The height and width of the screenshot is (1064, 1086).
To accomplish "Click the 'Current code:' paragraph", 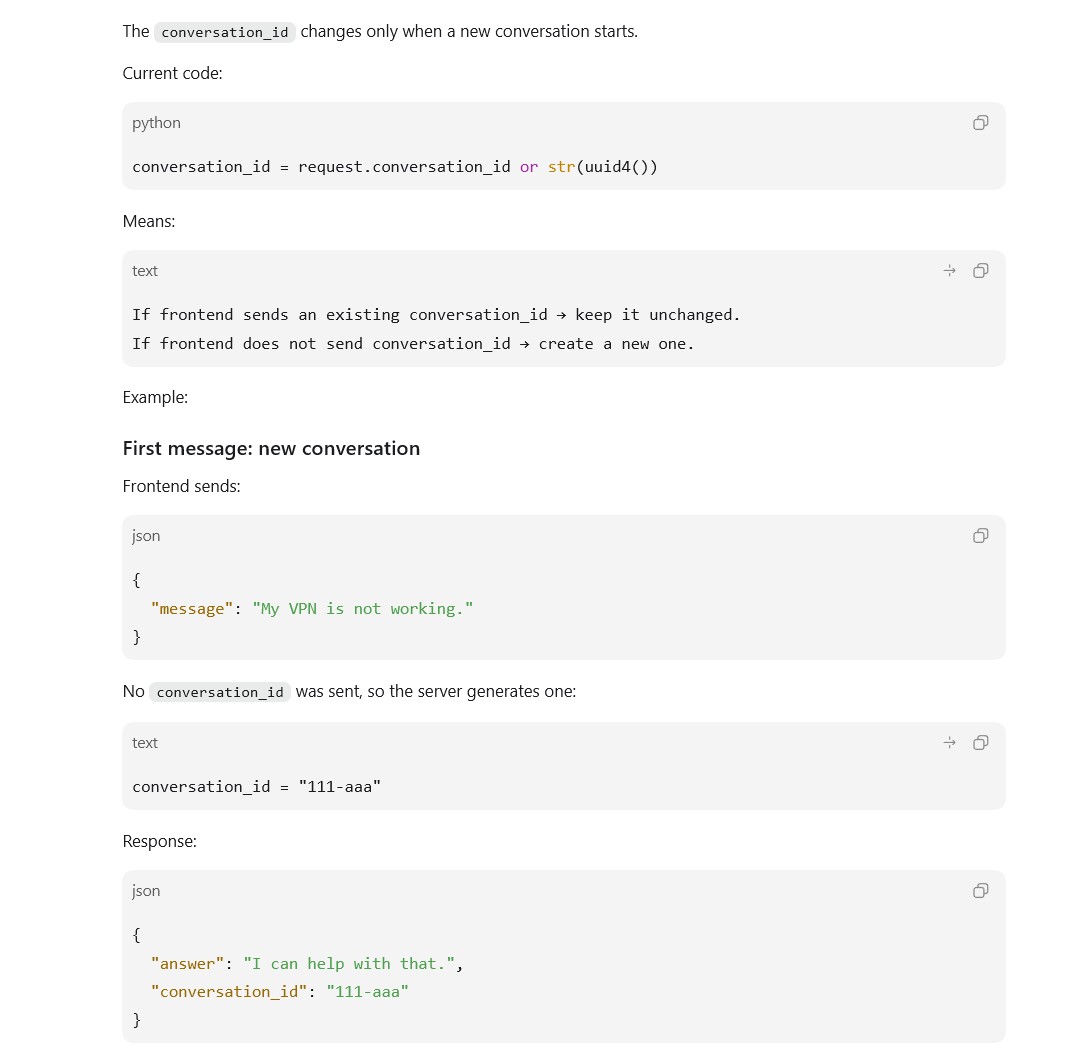I will click(x=172, y=73).
